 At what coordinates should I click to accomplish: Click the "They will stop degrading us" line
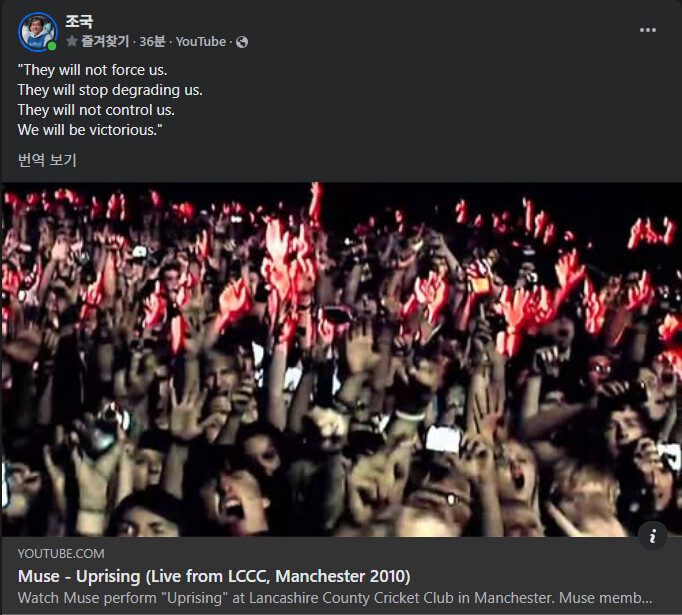110,90
